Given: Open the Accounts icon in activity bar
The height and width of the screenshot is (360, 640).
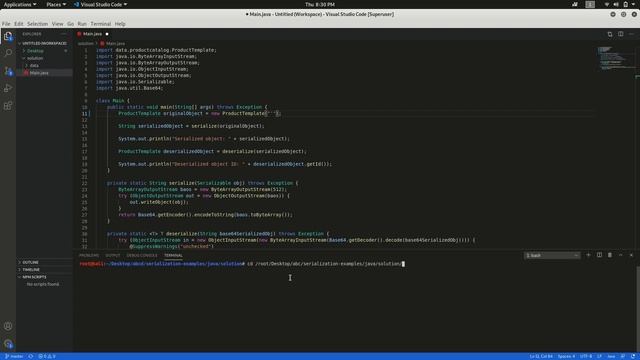Looking at the screenshot, I should click(8, 326).
